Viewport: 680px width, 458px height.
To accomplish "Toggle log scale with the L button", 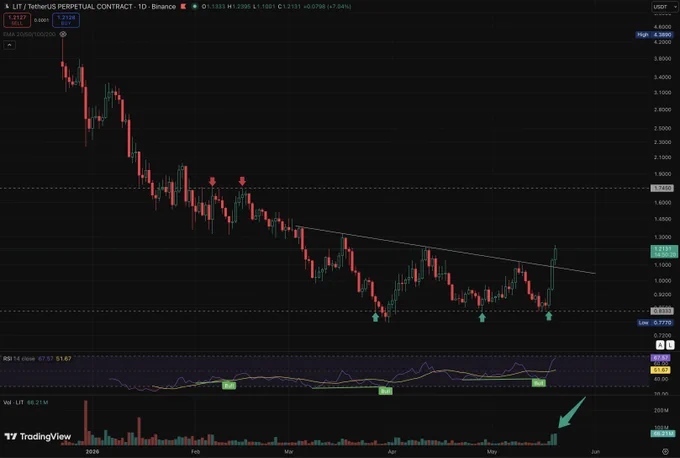I will [670, 345].
